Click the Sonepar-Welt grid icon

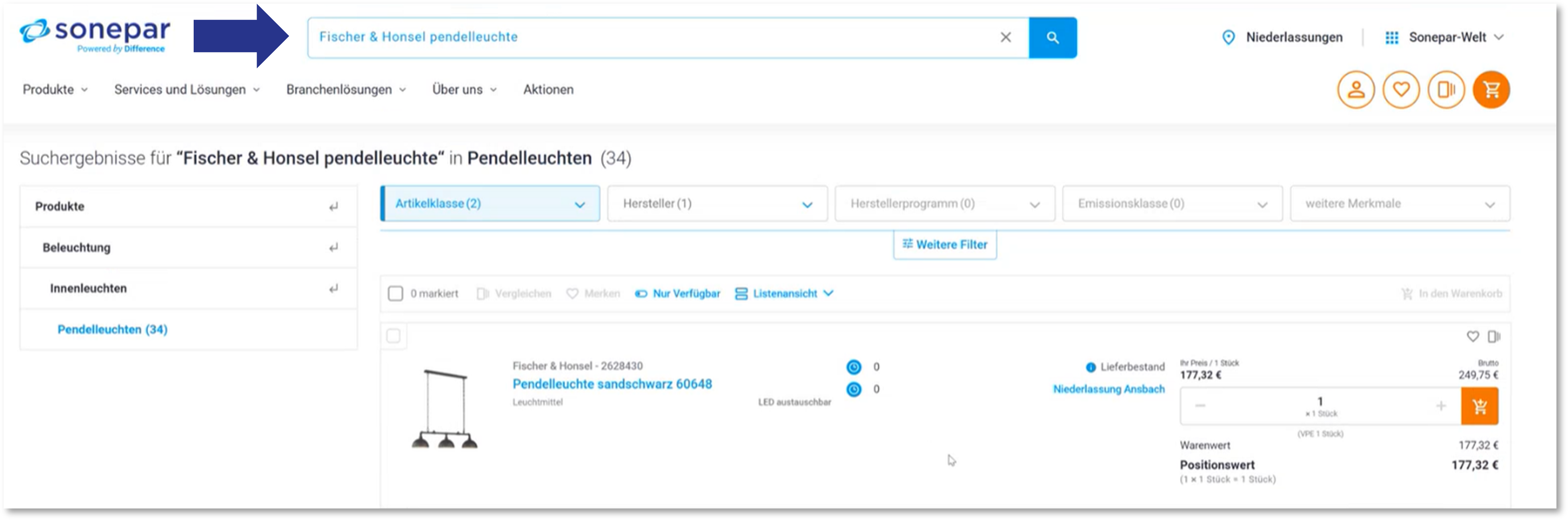1391,38
